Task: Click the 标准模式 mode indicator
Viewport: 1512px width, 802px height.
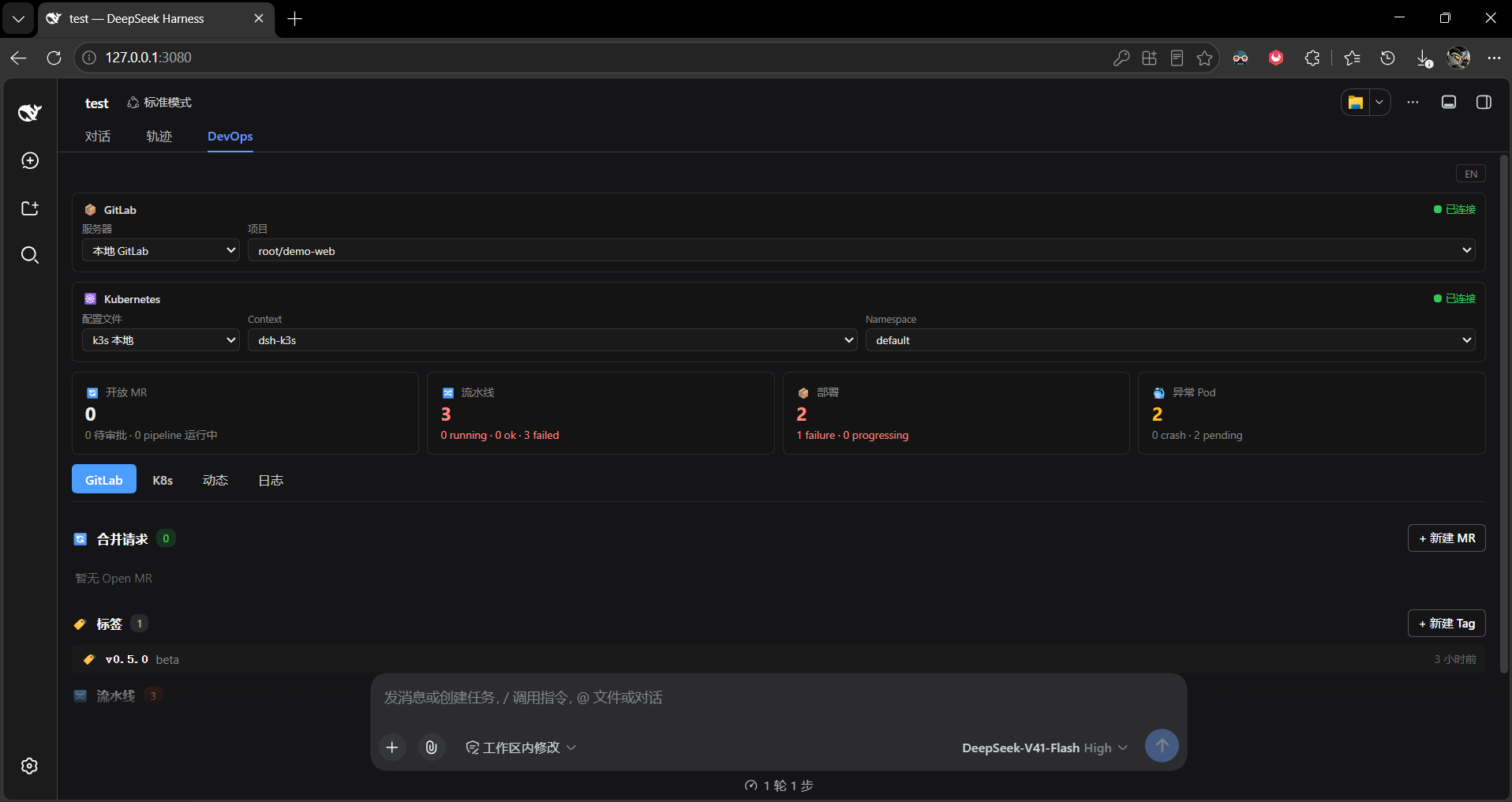Action: [159, 103]
